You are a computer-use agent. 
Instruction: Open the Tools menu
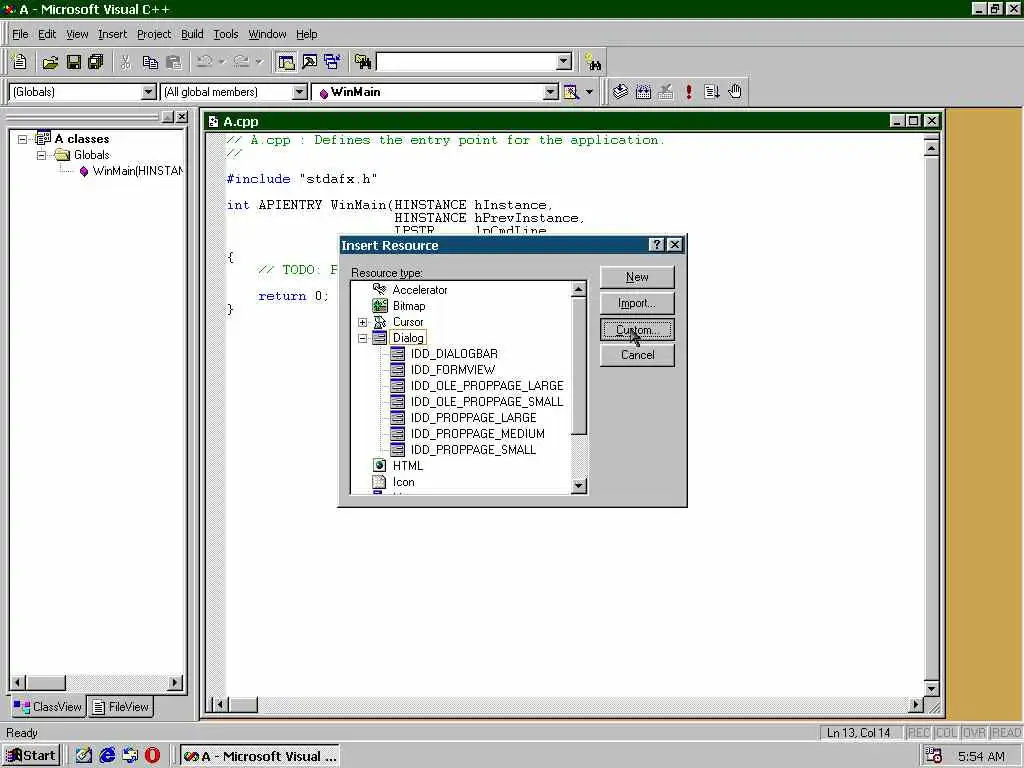[226, 34]
